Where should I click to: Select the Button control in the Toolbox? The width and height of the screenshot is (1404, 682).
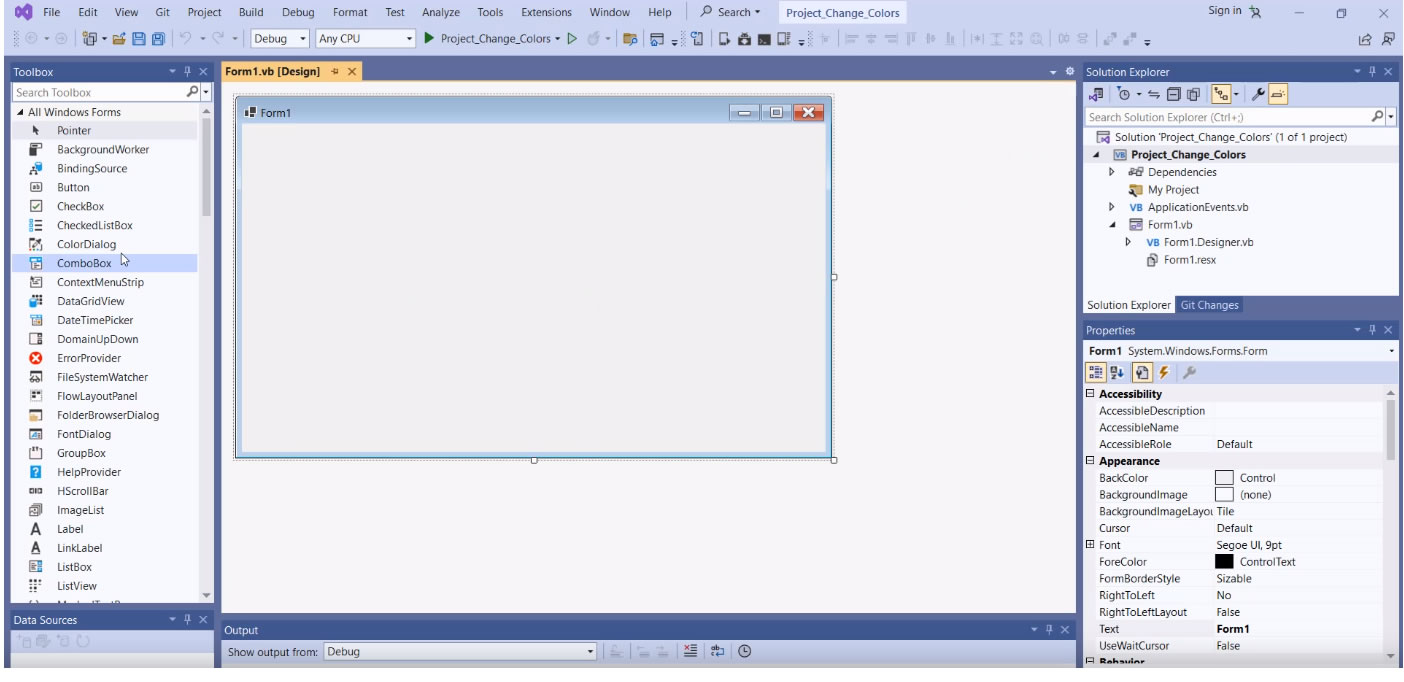point(73,187)
